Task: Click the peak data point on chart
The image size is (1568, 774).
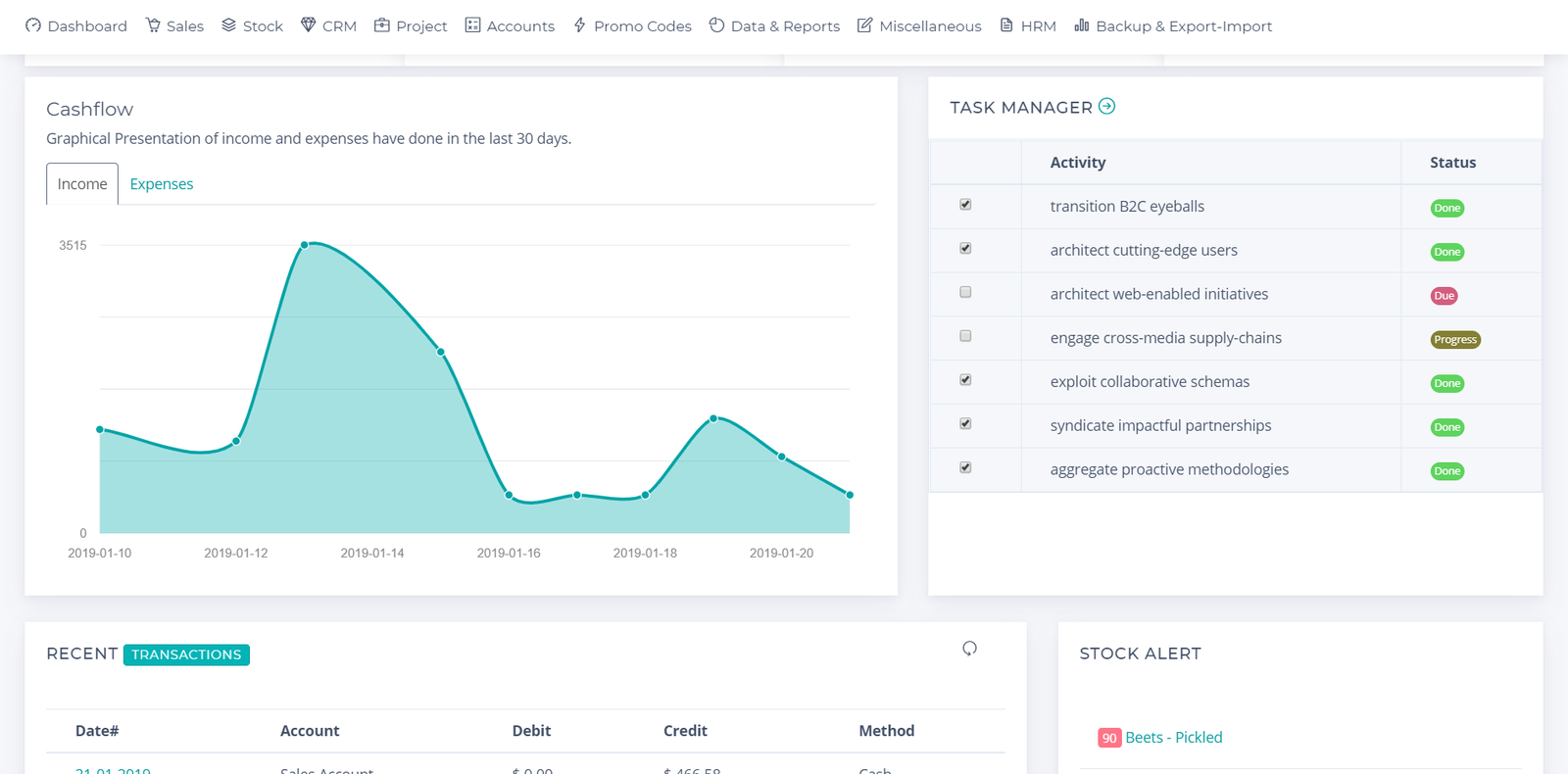Action: pyautogui.click(x=305, y=245)
